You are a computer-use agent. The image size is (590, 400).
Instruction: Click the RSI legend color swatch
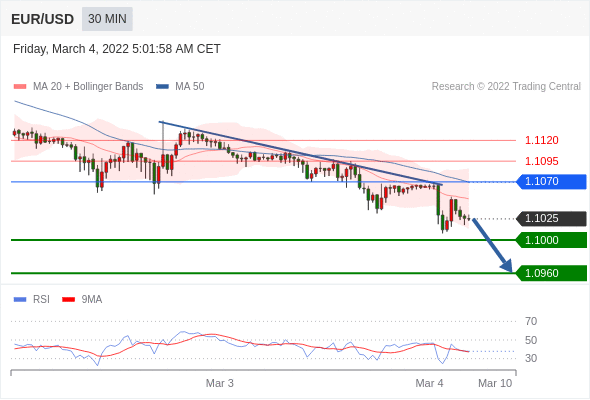click(x=20, y=300)
